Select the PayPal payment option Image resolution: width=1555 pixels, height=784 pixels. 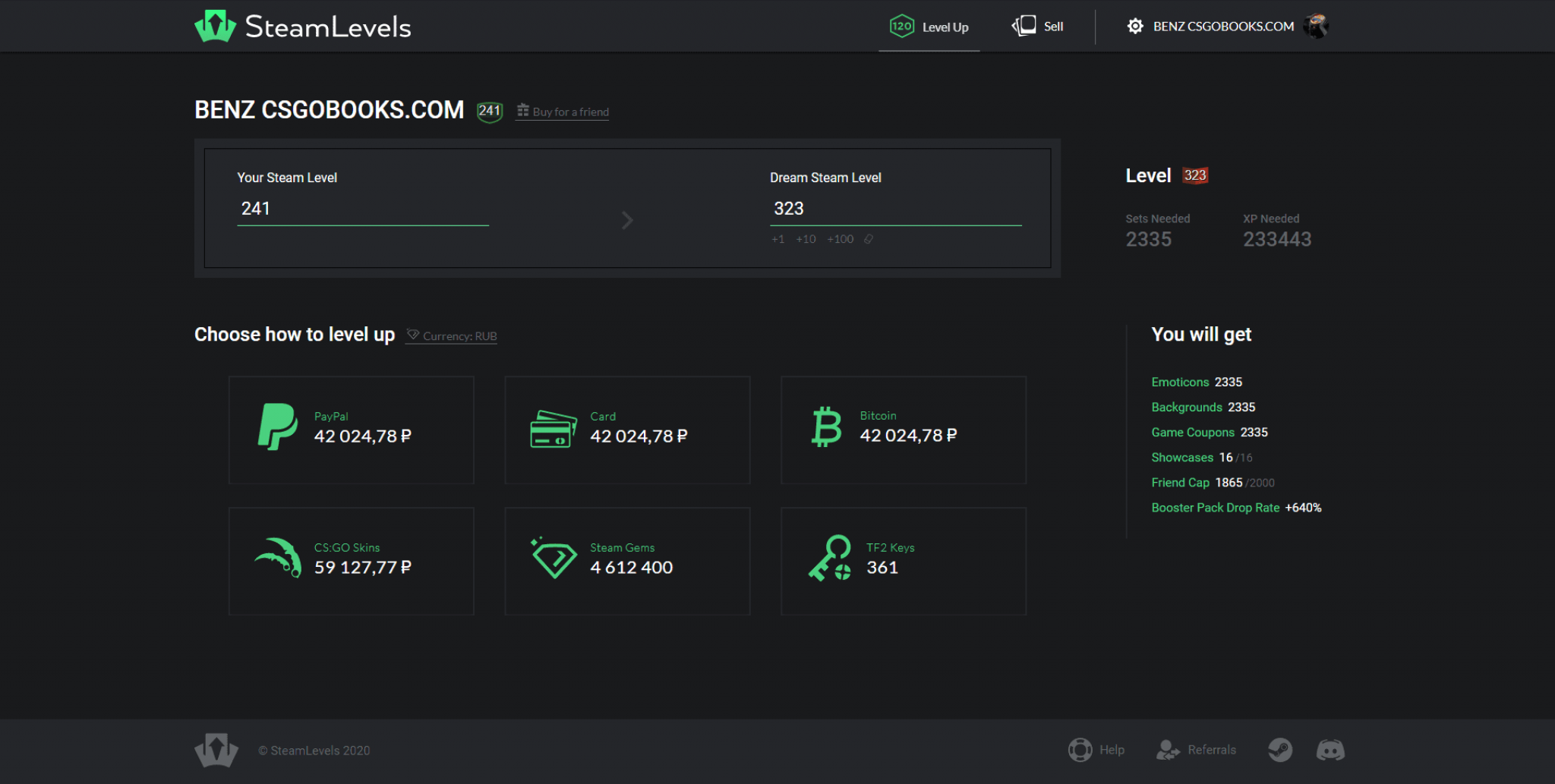coord(352,430)
